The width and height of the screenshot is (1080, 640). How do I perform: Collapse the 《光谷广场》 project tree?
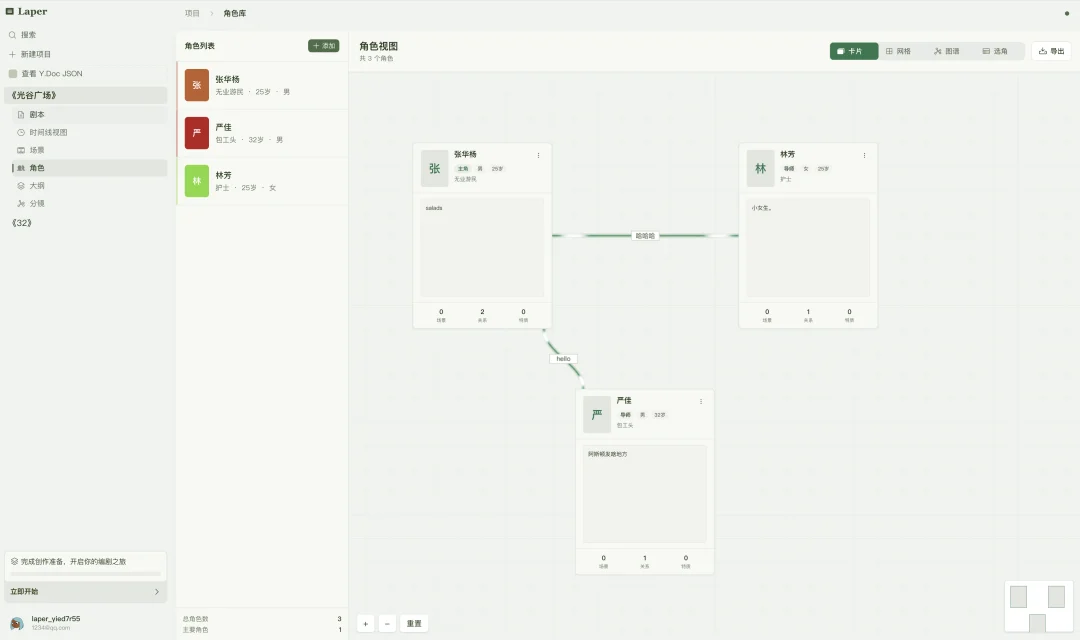point(34,95)
